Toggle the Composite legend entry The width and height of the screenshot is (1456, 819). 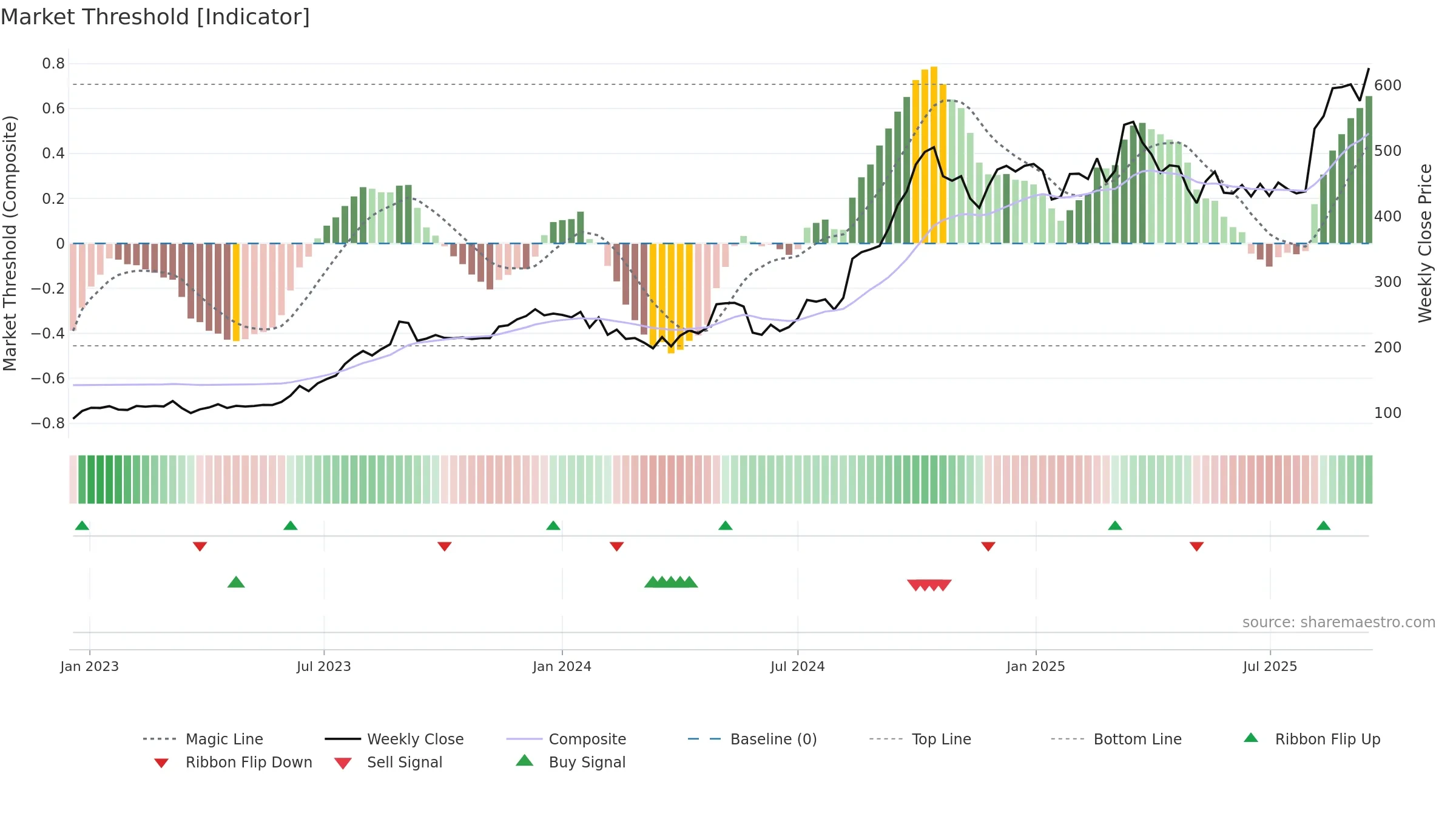click(x=566, y=739)
